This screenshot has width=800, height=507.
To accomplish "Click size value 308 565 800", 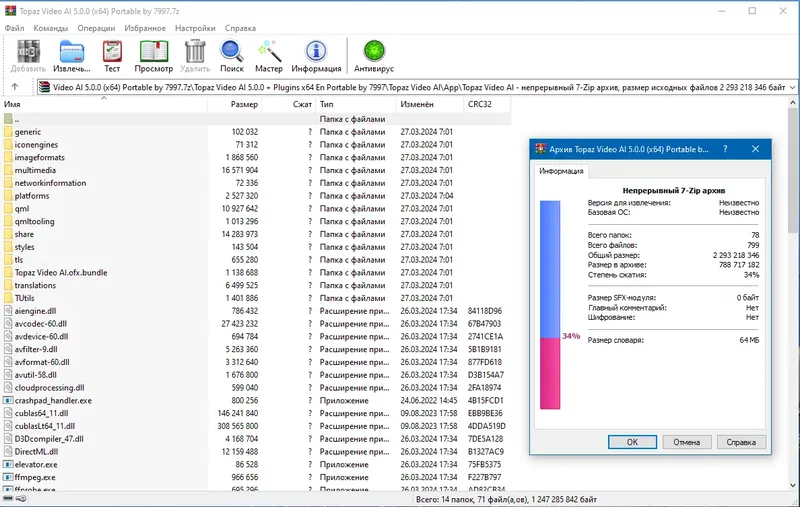I will (x=238, y=426).
